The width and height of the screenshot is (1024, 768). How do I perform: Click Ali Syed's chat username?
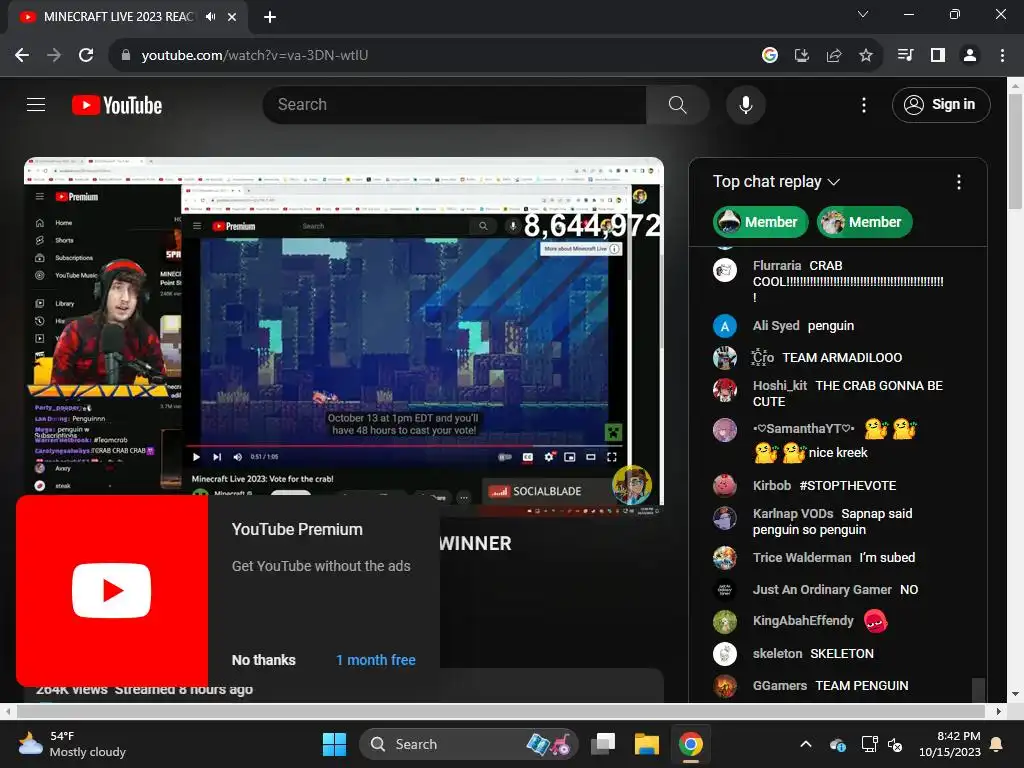(775, 325)
